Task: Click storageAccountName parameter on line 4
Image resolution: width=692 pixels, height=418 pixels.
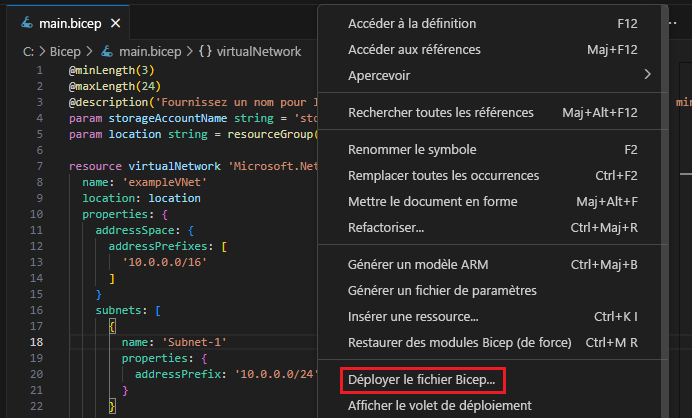Action: tap(168, 118)
